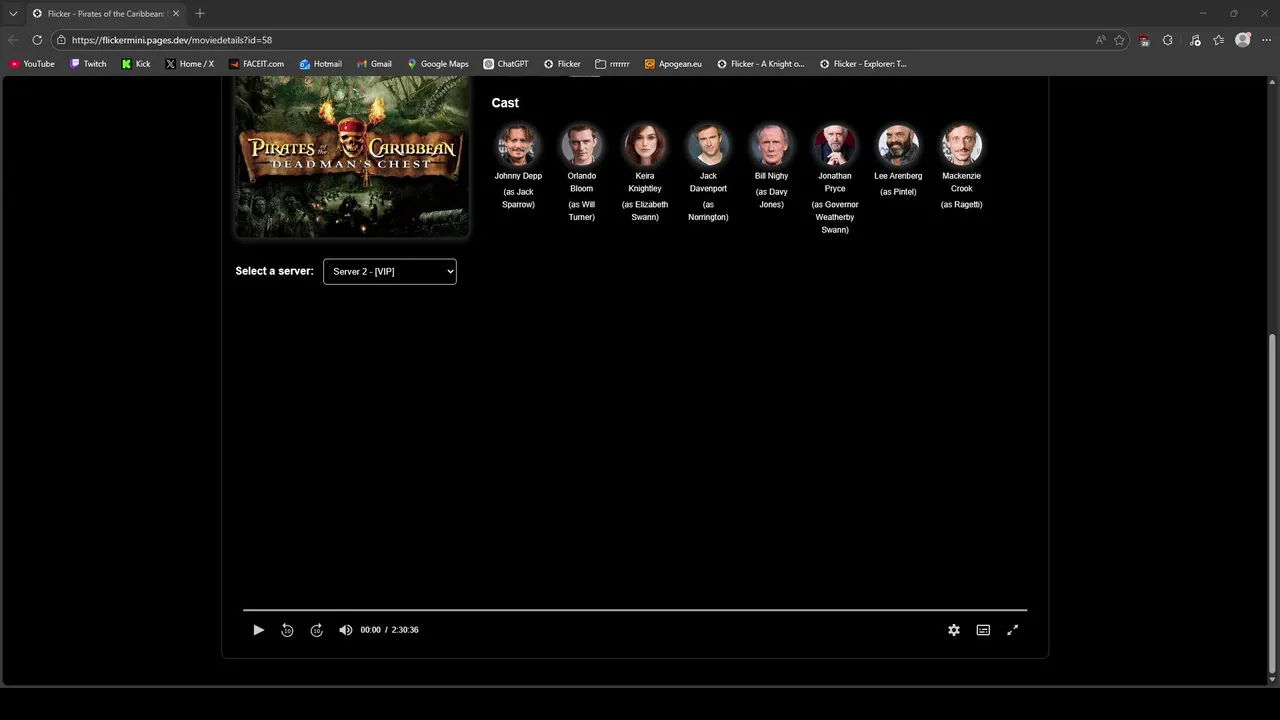
Task: Click the '(as Pintel)' role text
Action: tap(898, 192)
